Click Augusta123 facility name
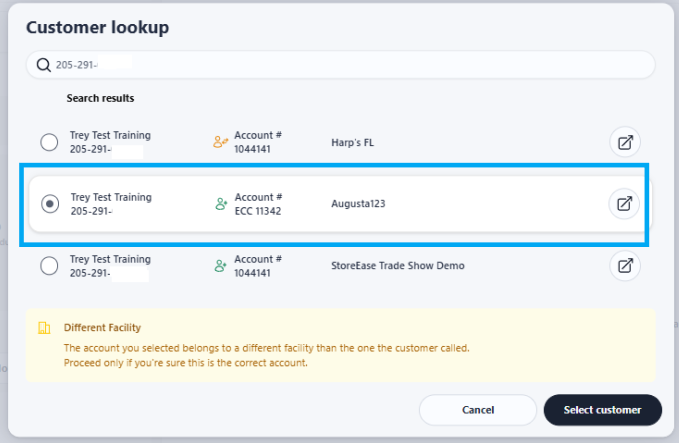 [x=358, y=204]
